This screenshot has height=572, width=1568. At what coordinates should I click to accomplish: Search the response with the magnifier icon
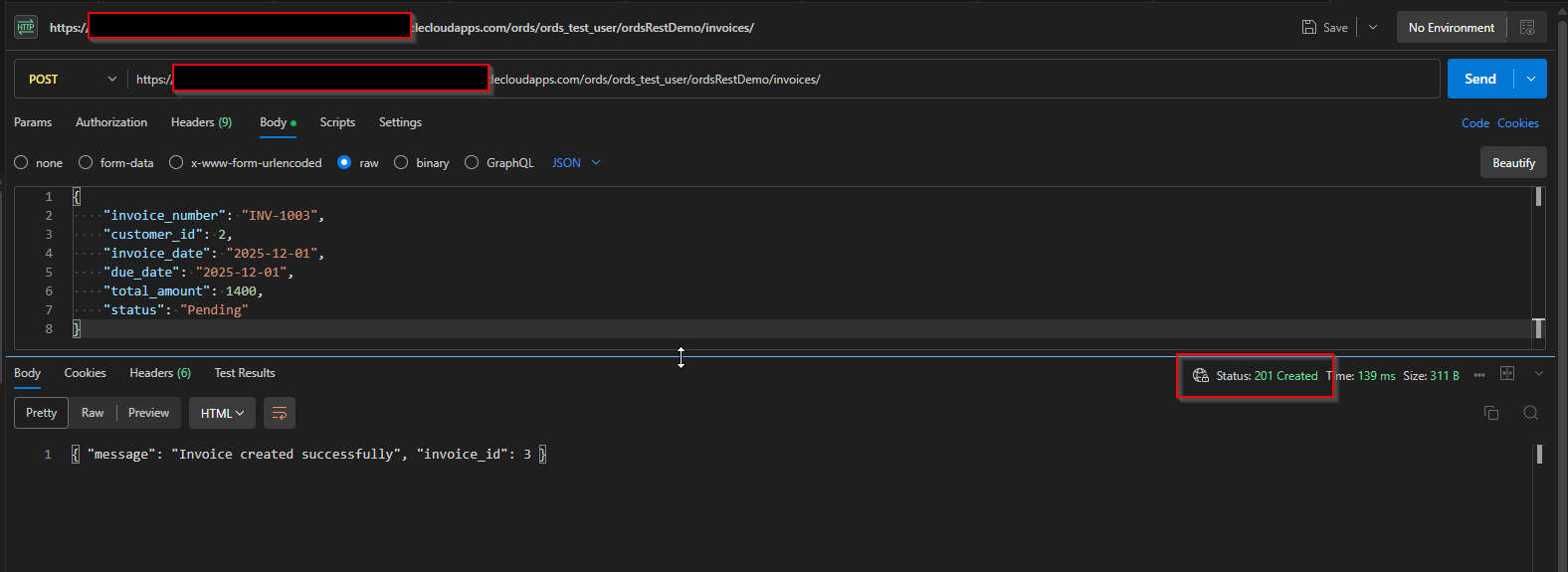click(1531, 413)
